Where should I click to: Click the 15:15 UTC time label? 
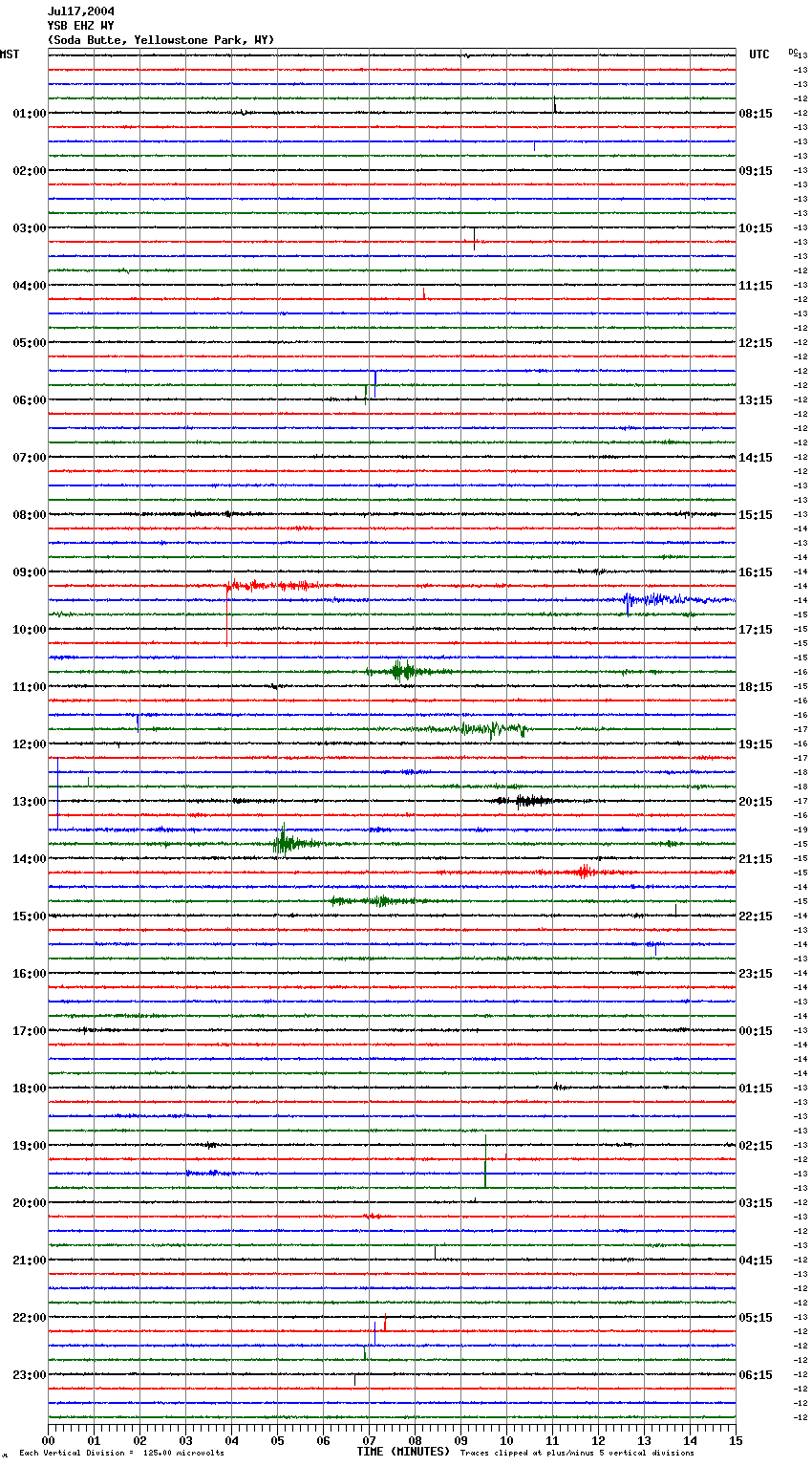(x=756, y=515)
